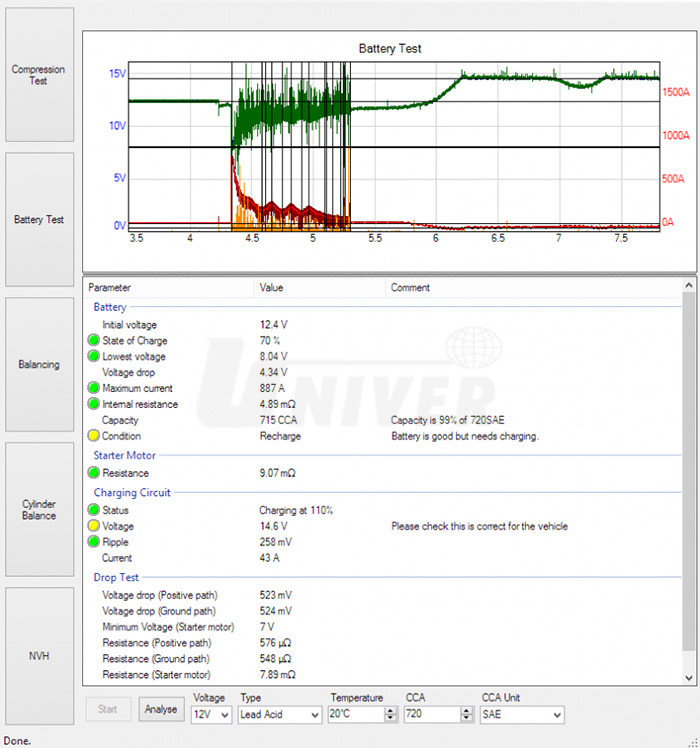Click the green Ripple status indicator

[x=94, y=542]
